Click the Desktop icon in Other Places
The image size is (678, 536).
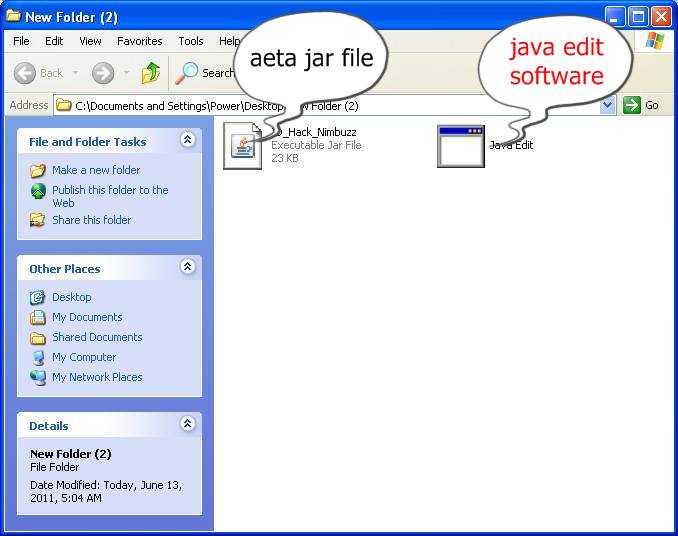[x=38, y=297]
